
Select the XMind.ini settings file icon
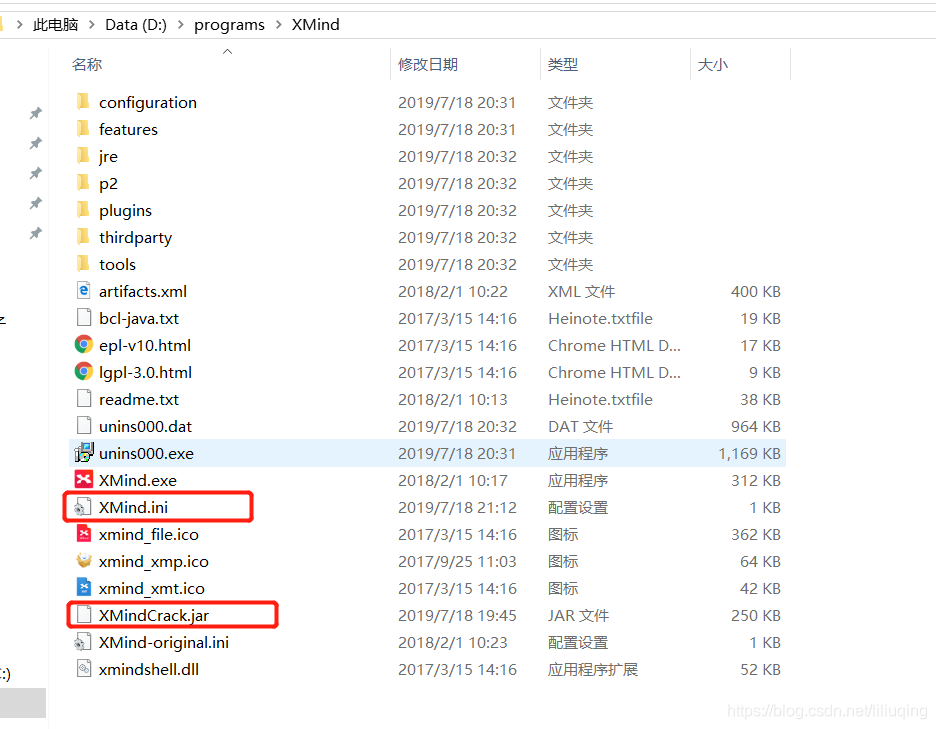(82, 507)
